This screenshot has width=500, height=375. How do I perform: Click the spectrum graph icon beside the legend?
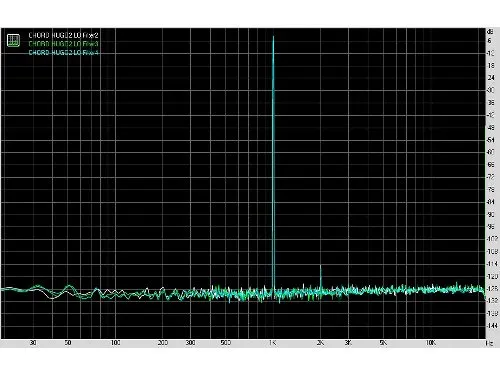coord(13,40)
